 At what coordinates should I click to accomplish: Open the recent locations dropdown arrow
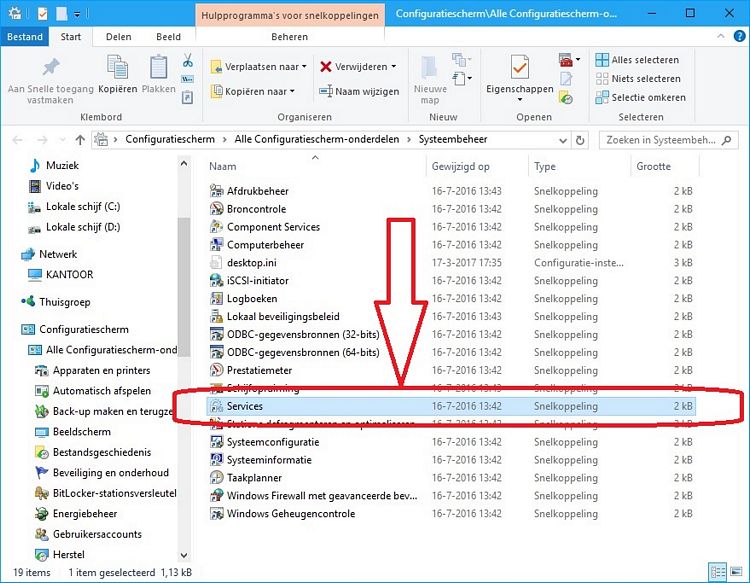pos(62,140)
